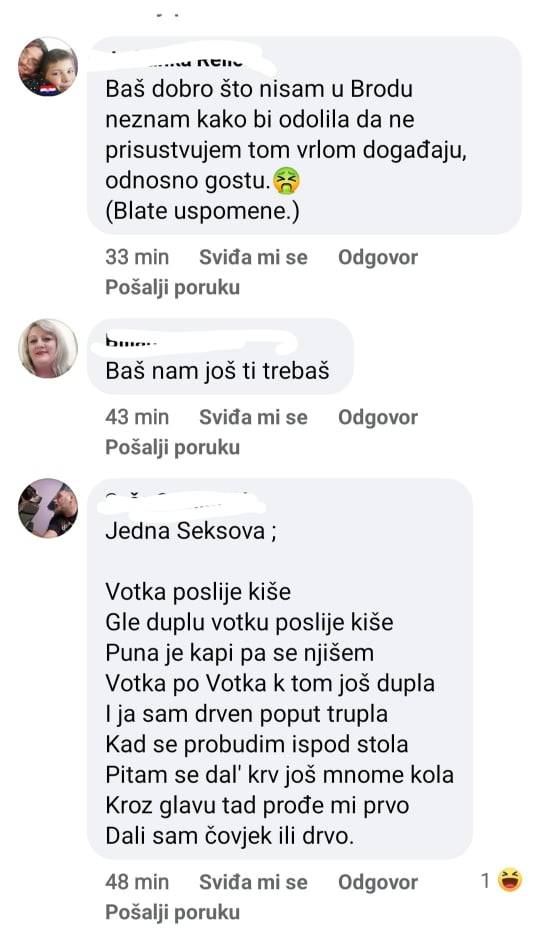Reply to the 43 min comment
This screenshot has width=540, height=939.
pyautogui.click(x=378, y=417)
